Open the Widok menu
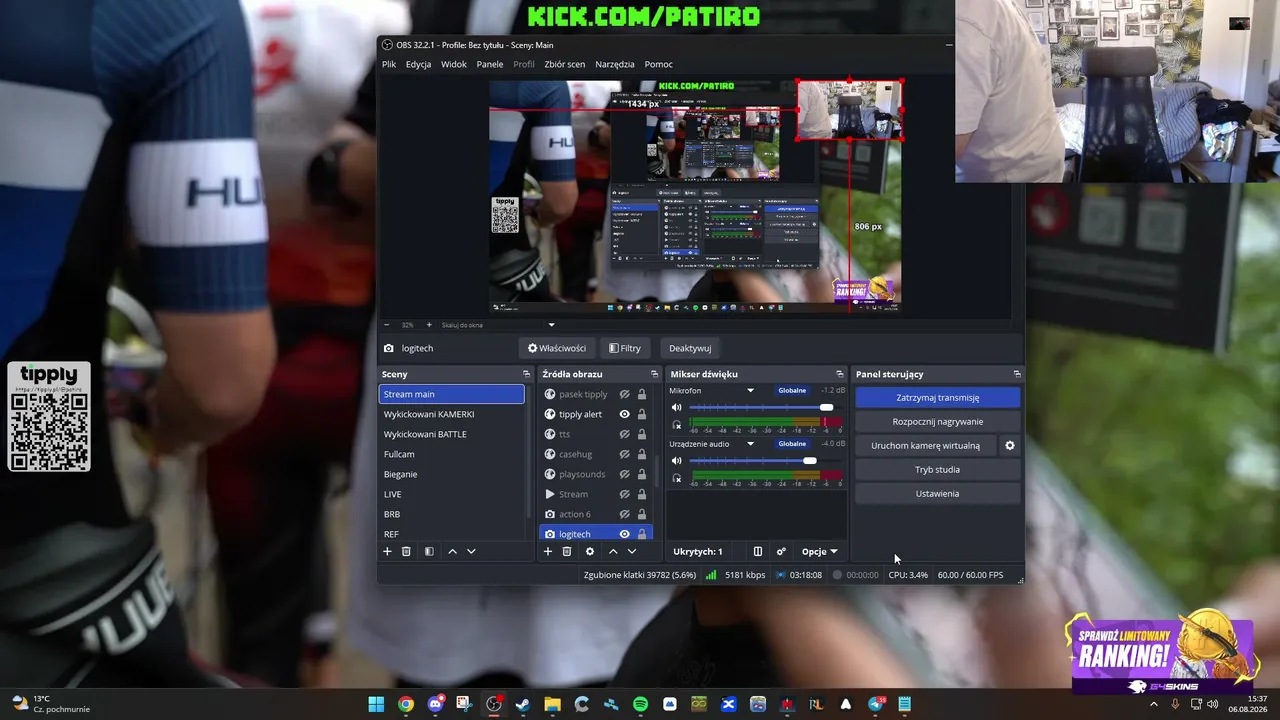Screen dimensions: 1280x720 coord(454,64)
